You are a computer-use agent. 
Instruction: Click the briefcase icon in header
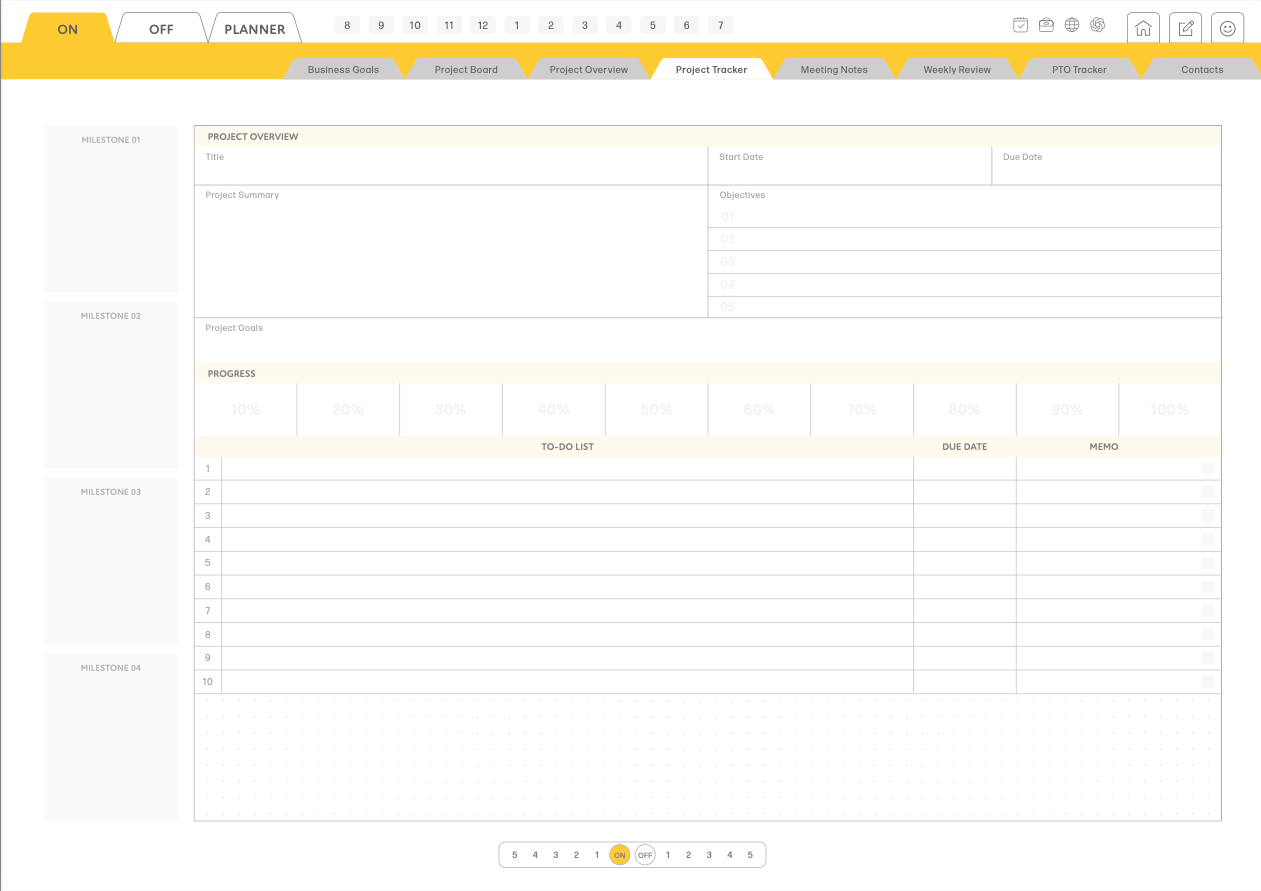point(1046,25)
